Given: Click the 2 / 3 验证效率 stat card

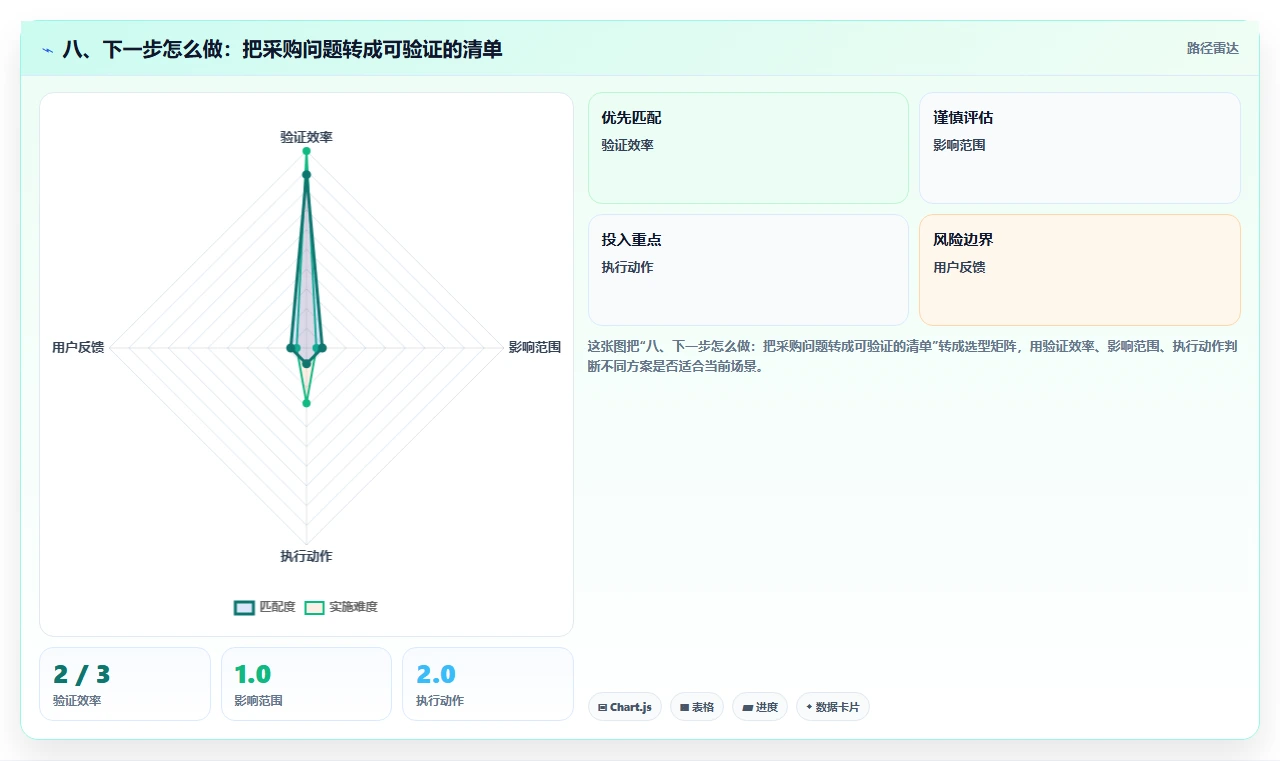Looking at the screenshot, I should 125,684.
